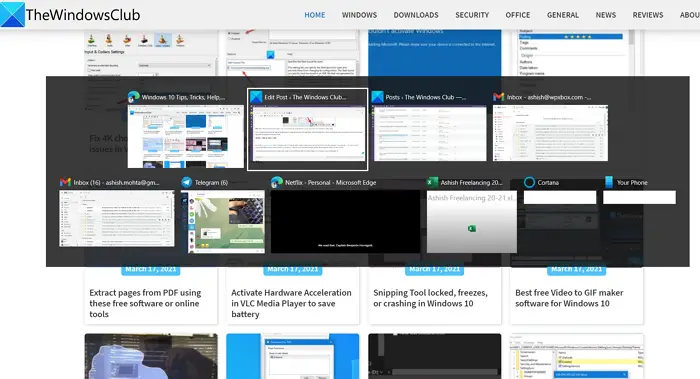Screen dimensions: 700x379
Task: Click Fix 4K article title behind switcher
Action: pos(108,143)
